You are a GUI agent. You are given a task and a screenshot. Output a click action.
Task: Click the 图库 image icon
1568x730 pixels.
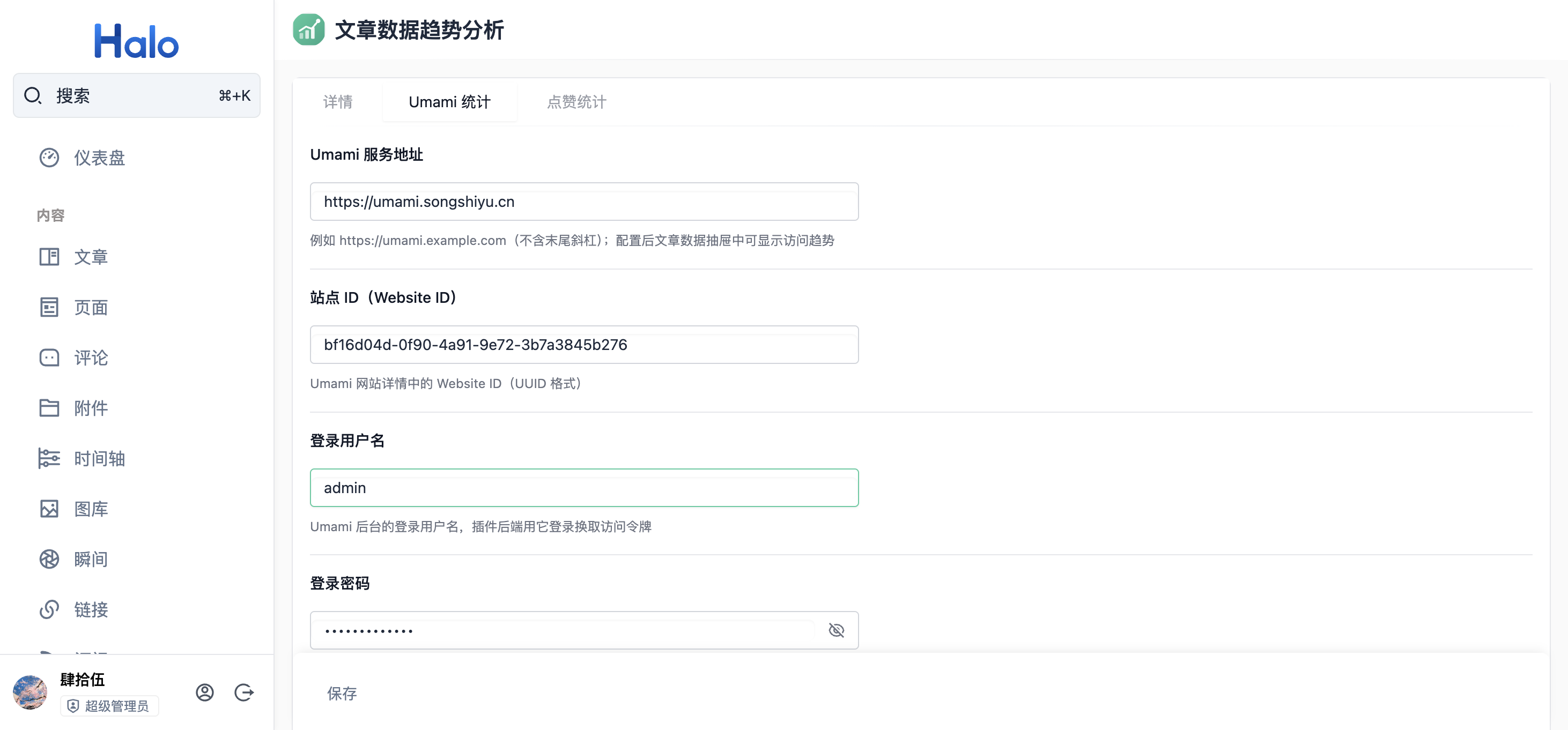(49, 509)
